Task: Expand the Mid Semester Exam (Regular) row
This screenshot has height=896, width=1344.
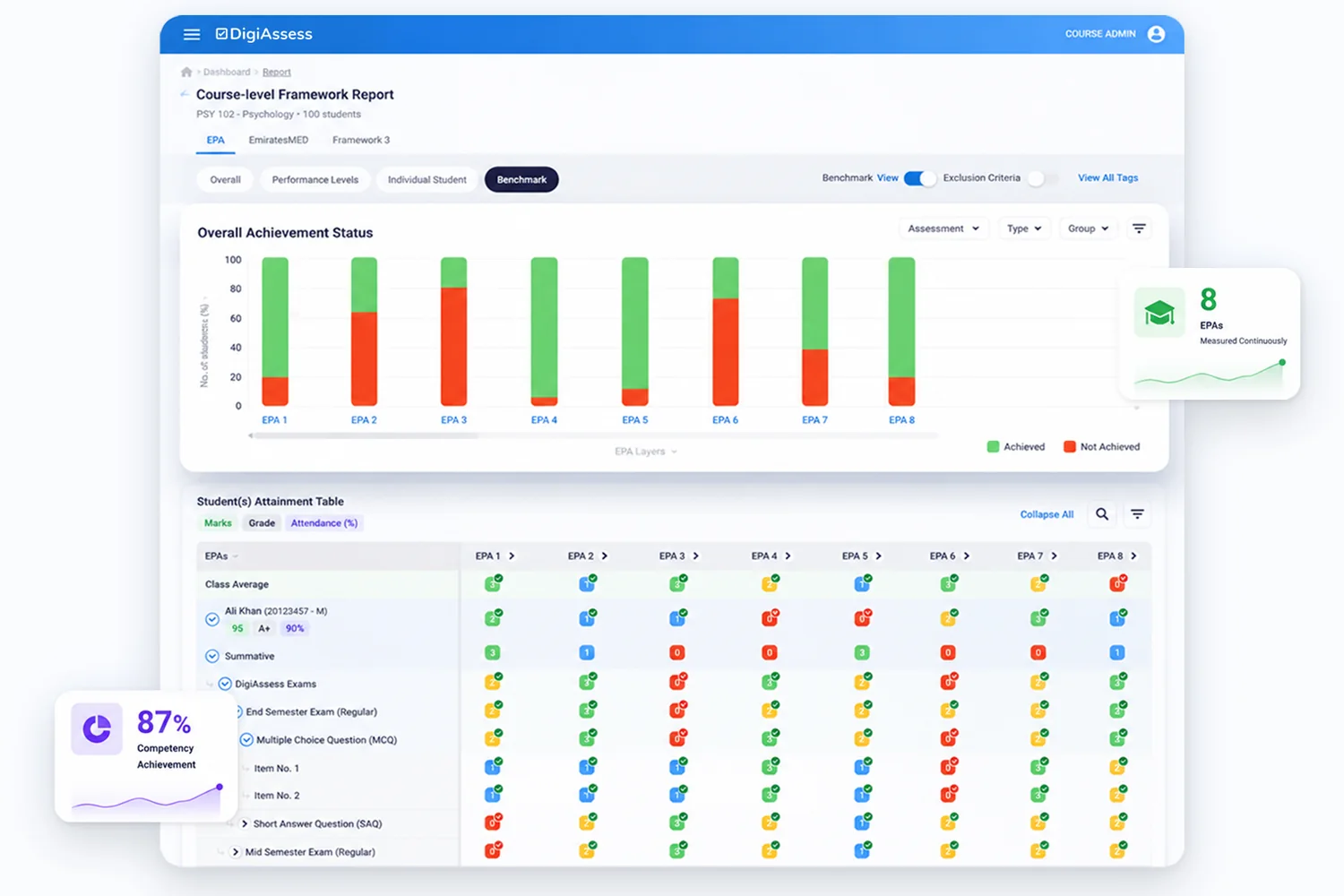Action: click(x=236, y=852)
